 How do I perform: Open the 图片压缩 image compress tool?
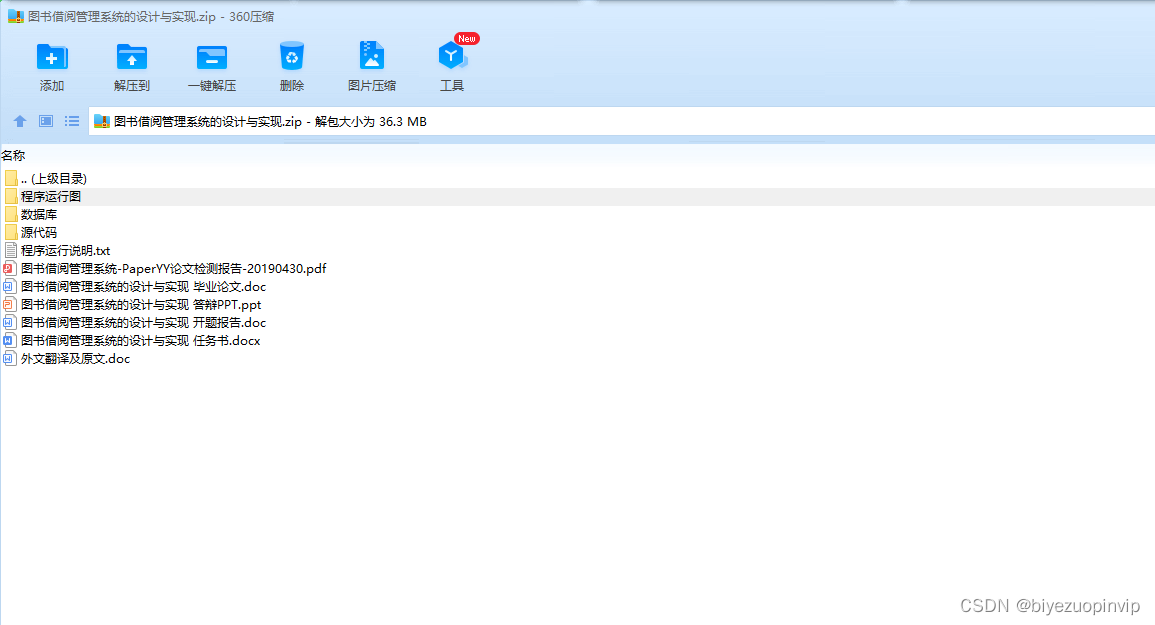372,56
